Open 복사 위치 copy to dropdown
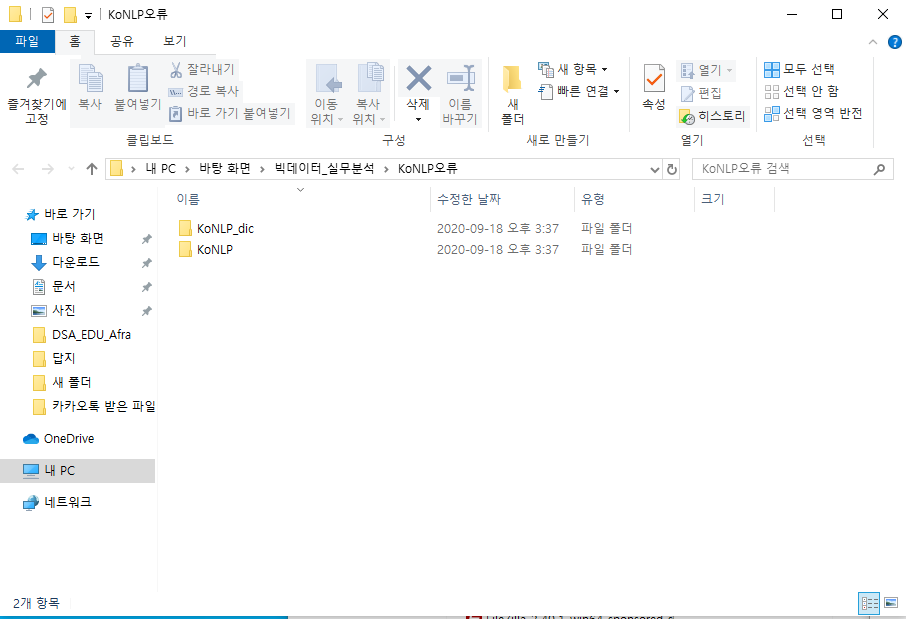Screen dimensions: 906x619 (369, 94)
